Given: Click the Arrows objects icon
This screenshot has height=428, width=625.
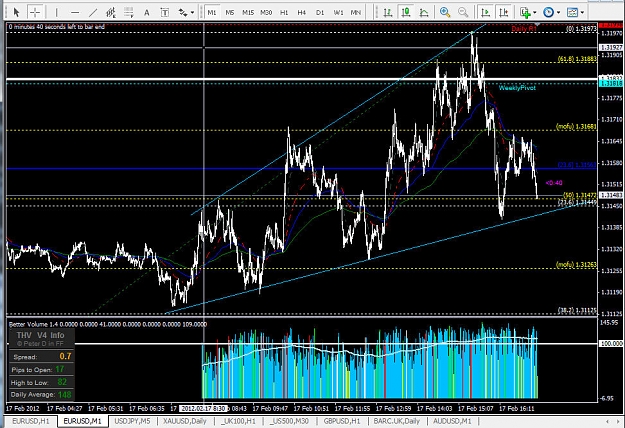Looking at the screenshot, I should click(183, 13).
